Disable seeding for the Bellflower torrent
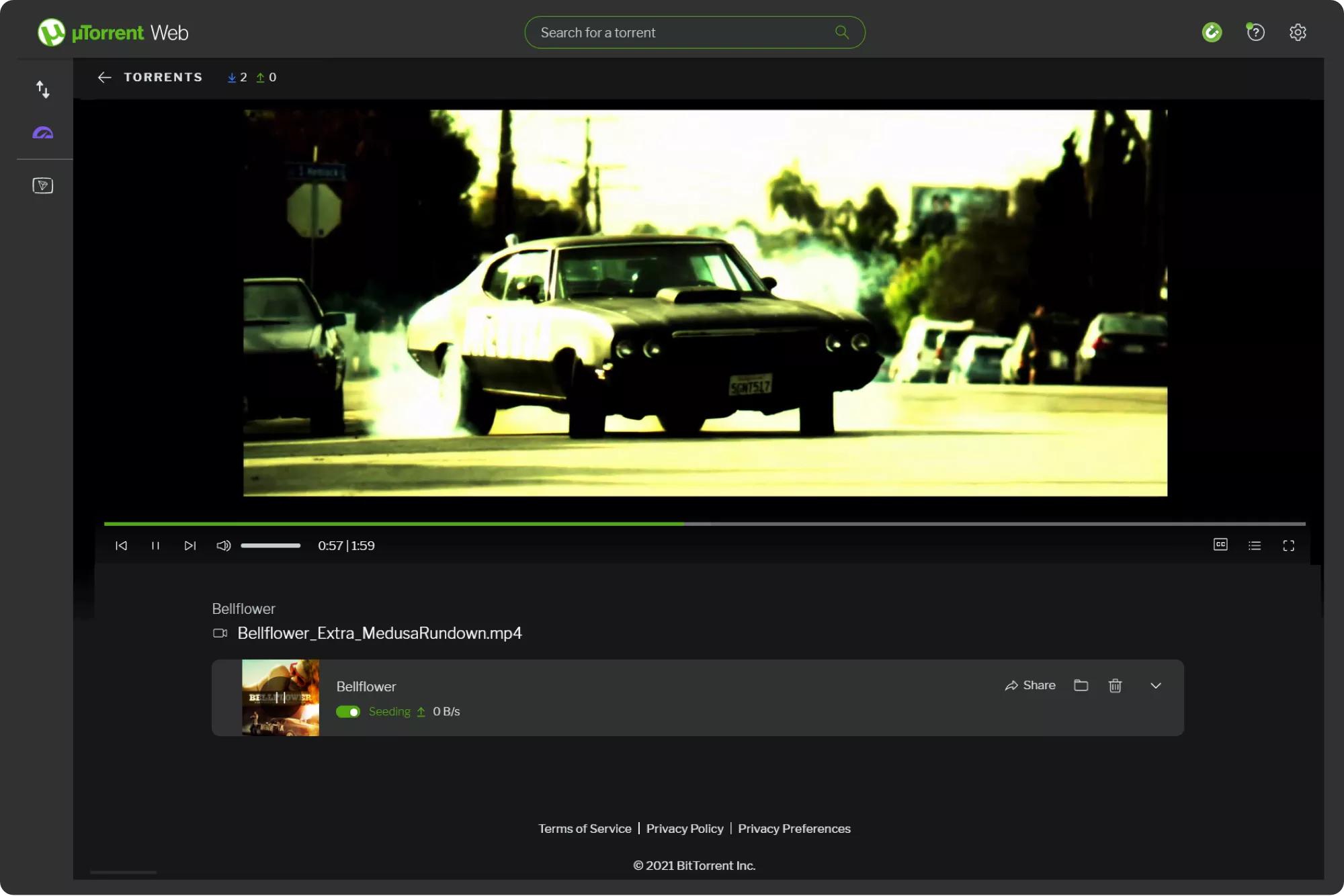Image resolution: width=1344 pixels, height=896 pixels. pos(349,711)
